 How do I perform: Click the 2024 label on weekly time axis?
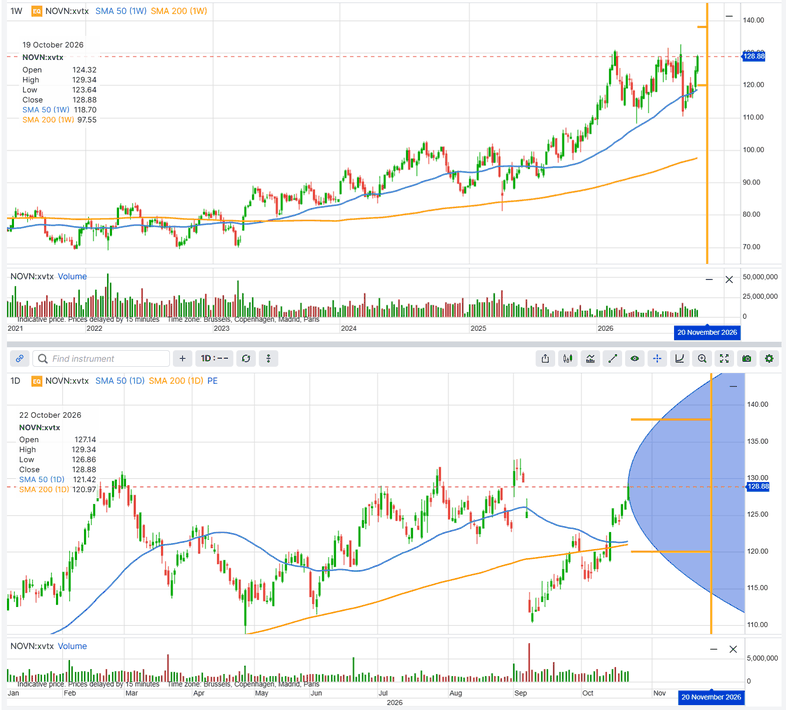point(348,328)
